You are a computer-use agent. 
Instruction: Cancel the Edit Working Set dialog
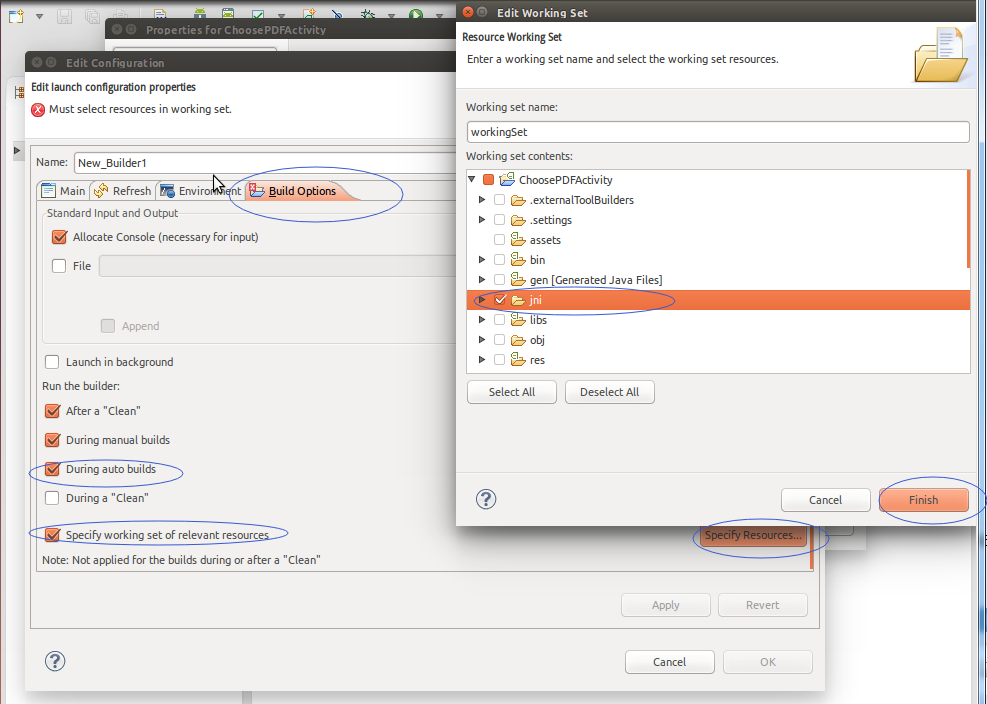[x=825, y=500]
